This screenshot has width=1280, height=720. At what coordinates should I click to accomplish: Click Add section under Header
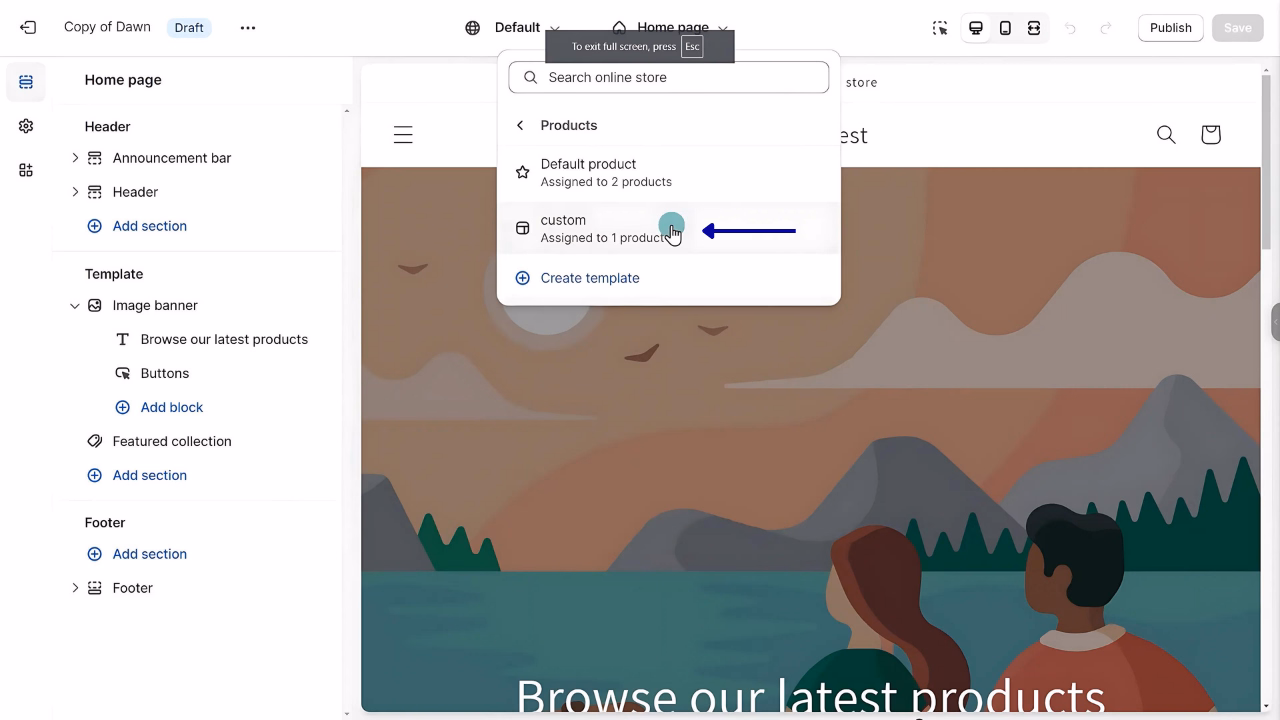[x=137, y=226]
